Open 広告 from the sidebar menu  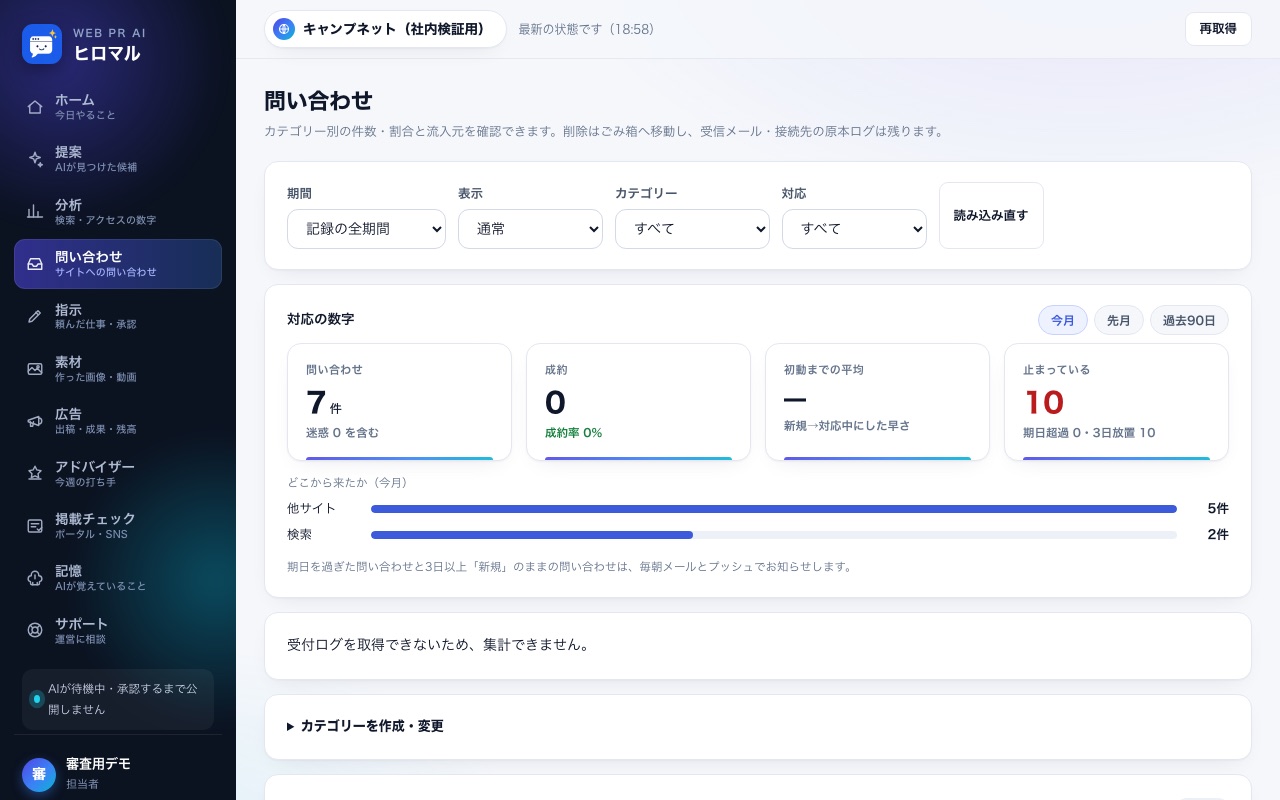[118, 421]
